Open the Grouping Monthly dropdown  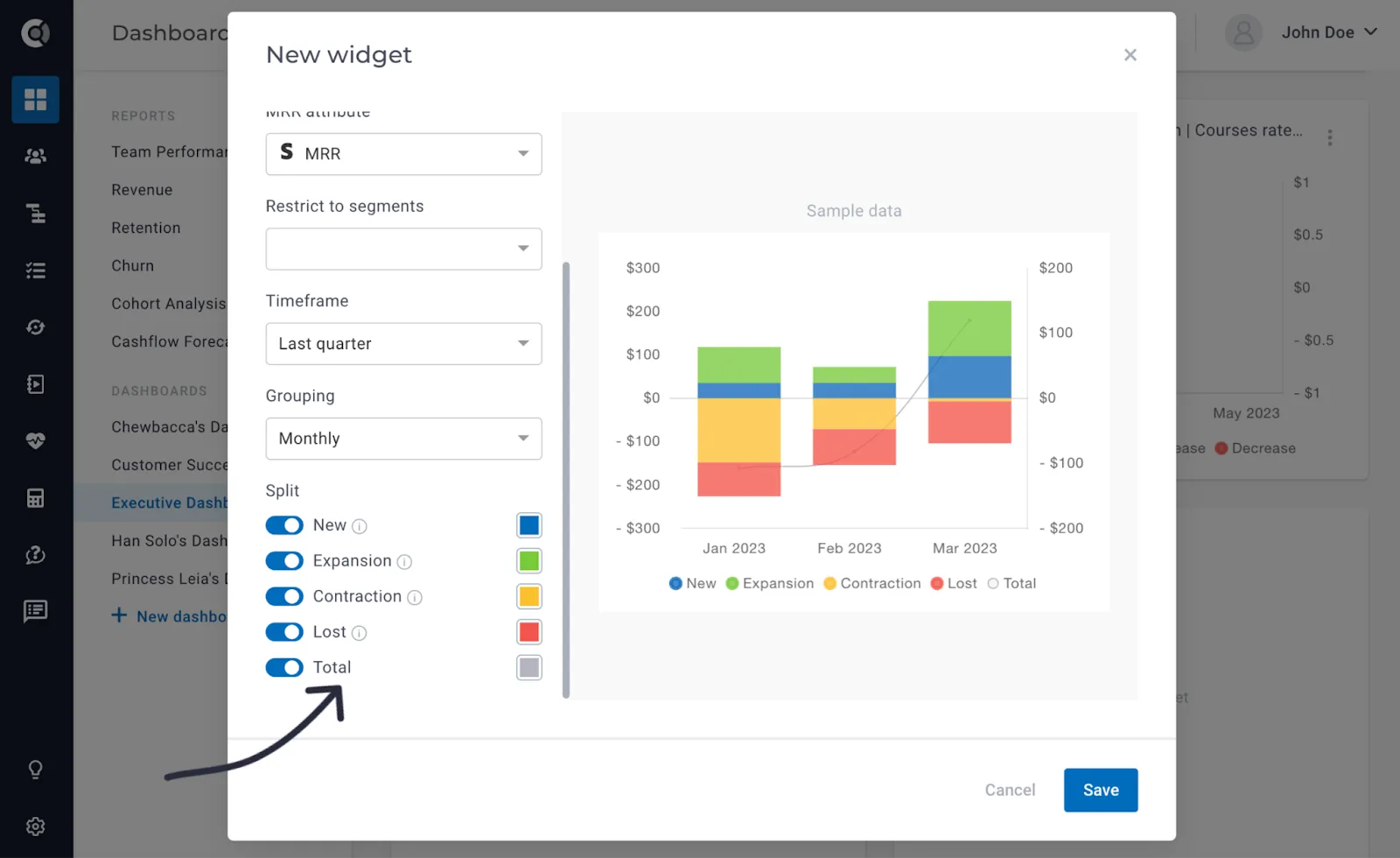[403, 439]
